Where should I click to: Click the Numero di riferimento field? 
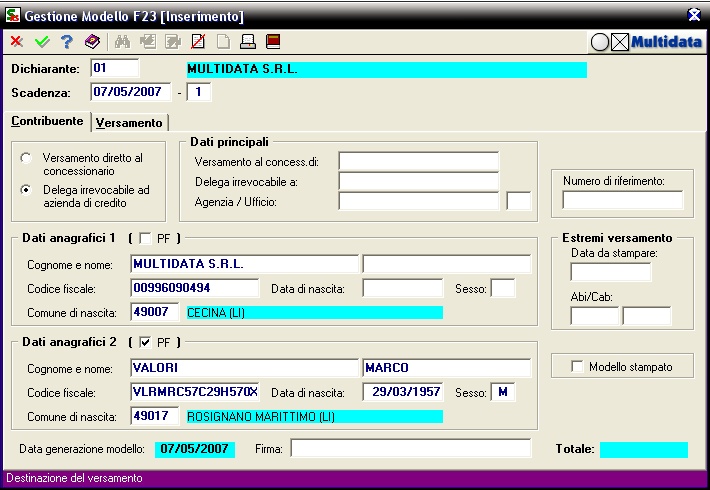[x=623, y=200]
